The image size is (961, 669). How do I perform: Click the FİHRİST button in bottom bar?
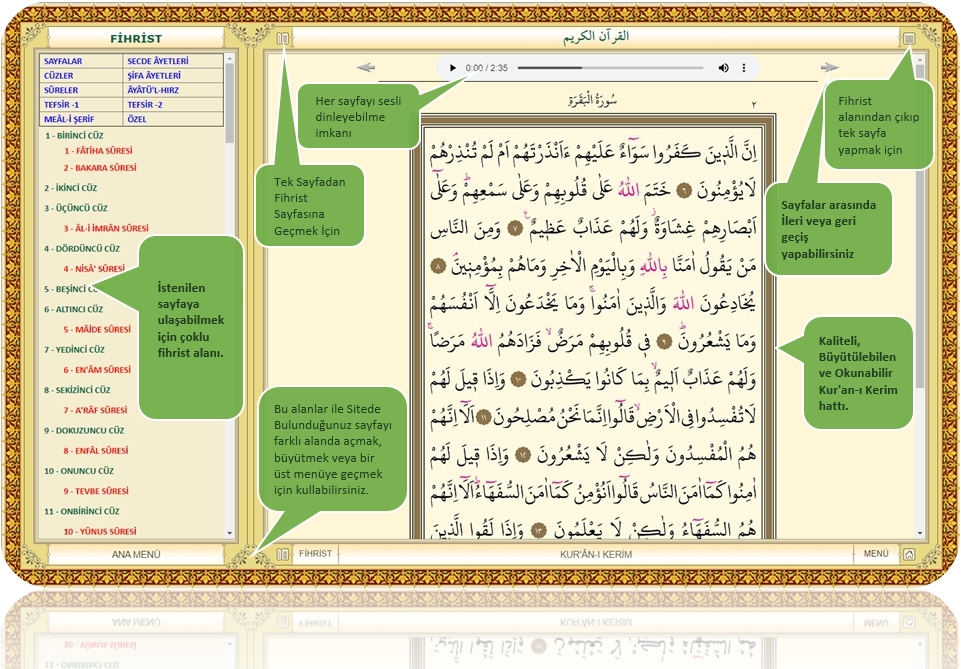(x=316, y=554)
